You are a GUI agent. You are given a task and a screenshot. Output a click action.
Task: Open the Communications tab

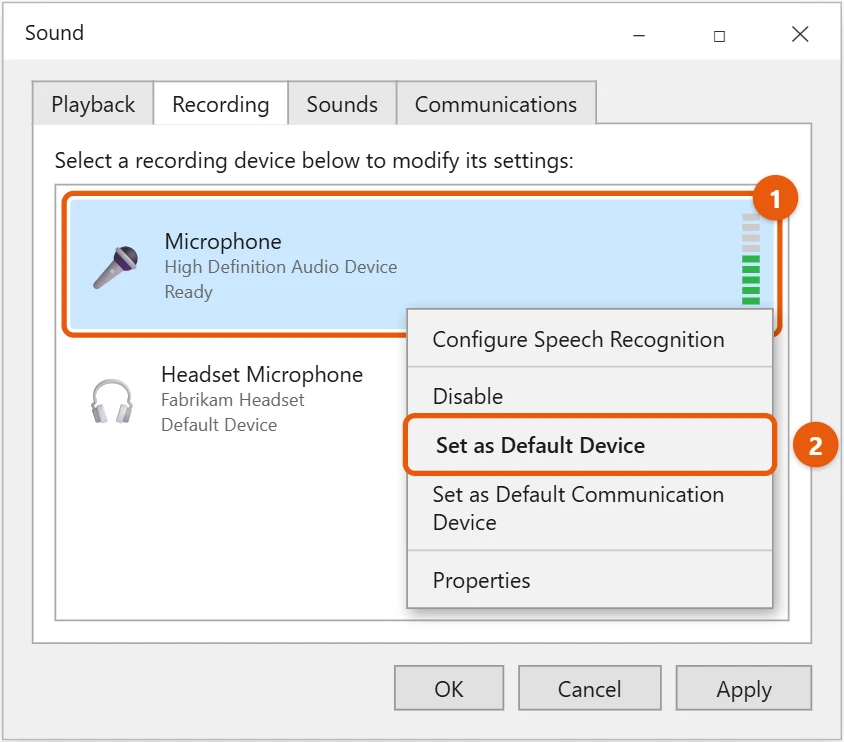(496, 104)
